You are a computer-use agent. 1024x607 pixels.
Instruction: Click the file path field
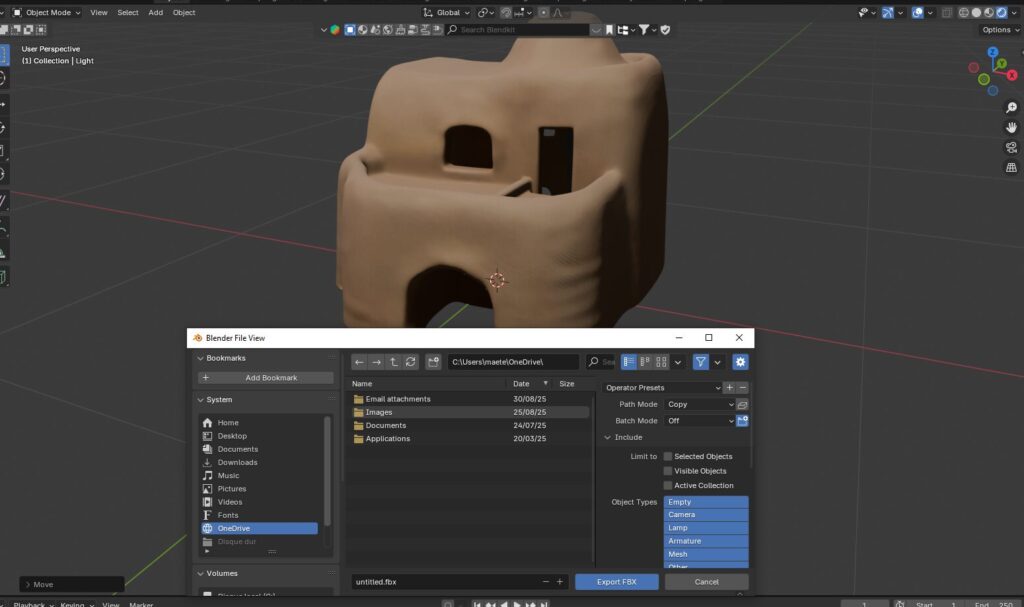click(513, 362)
